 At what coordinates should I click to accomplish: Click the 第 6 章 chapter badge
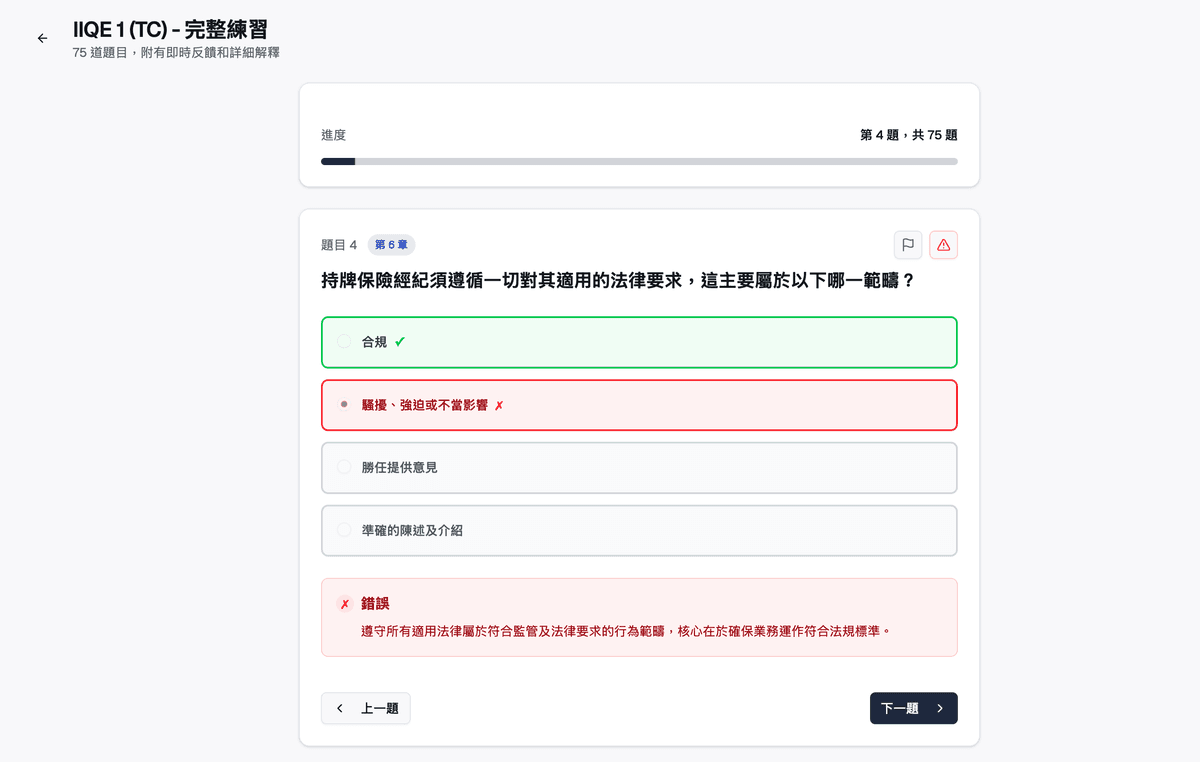(x=391, y=244)
